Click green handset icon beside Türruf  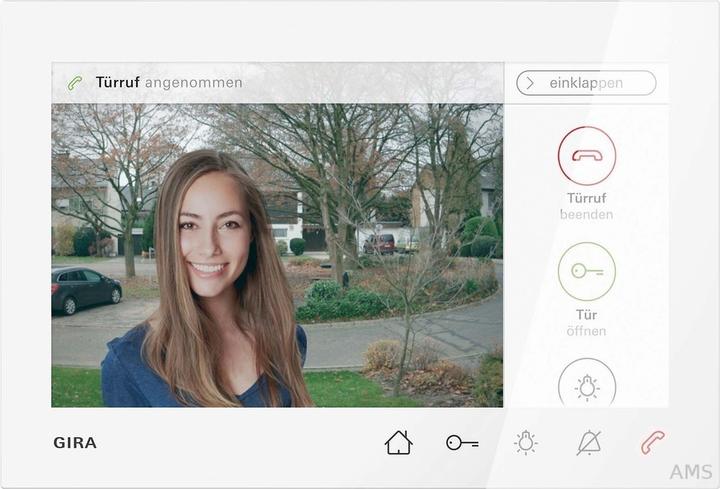75,83
